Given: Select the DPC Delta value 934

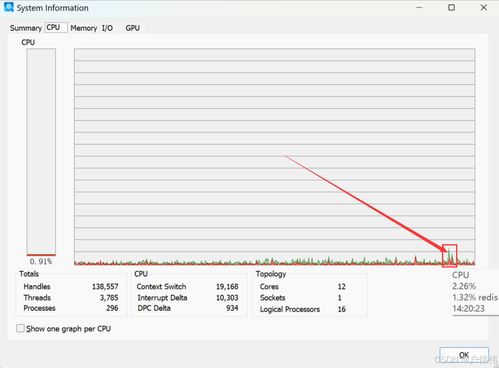Looking at the screenshot, I should click(232, 308).
